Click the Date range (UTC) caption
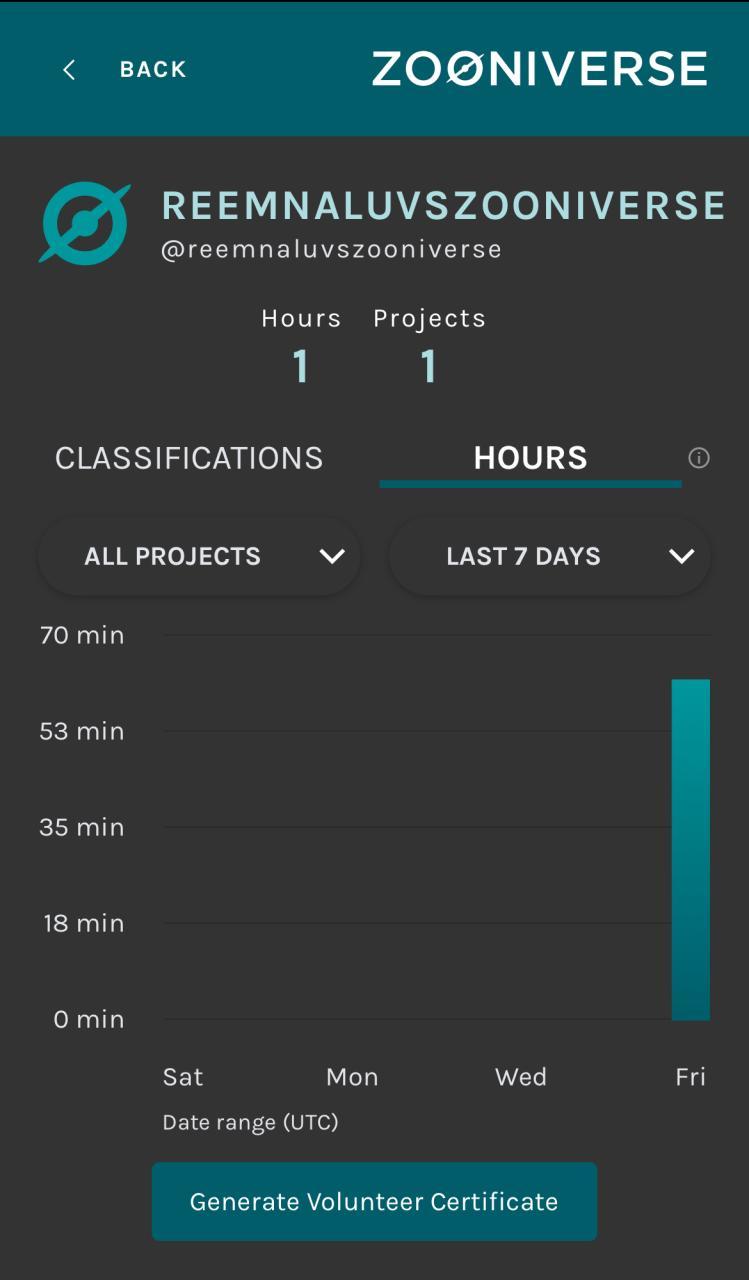 tap(250, 1123)
